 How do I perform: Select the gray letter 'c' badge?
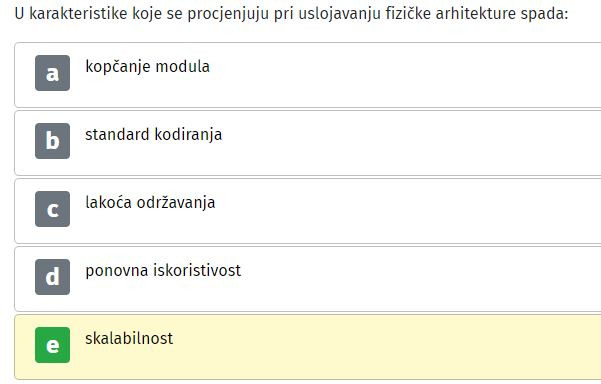(53, 209)
